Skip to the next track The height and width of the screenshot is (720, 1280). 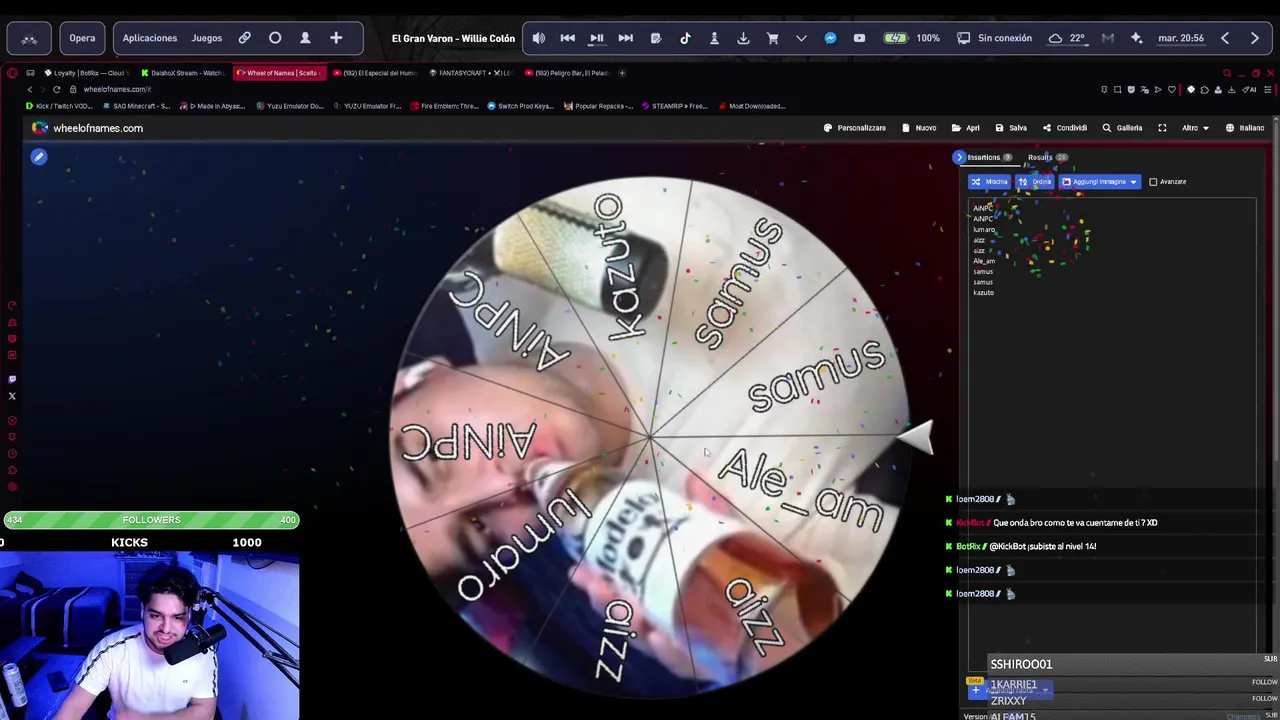click(625, 38)
